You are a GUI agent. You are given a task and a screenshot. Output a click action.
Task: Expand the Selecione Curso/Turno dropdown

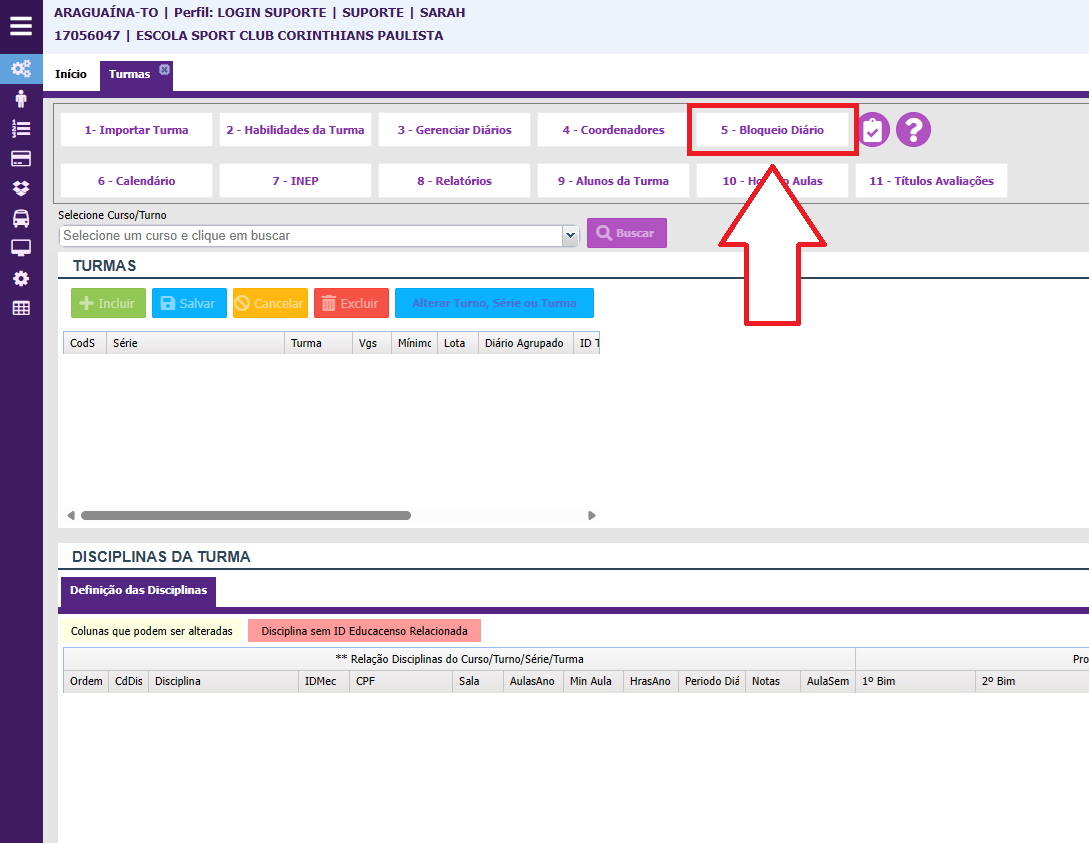pos(570,236)
